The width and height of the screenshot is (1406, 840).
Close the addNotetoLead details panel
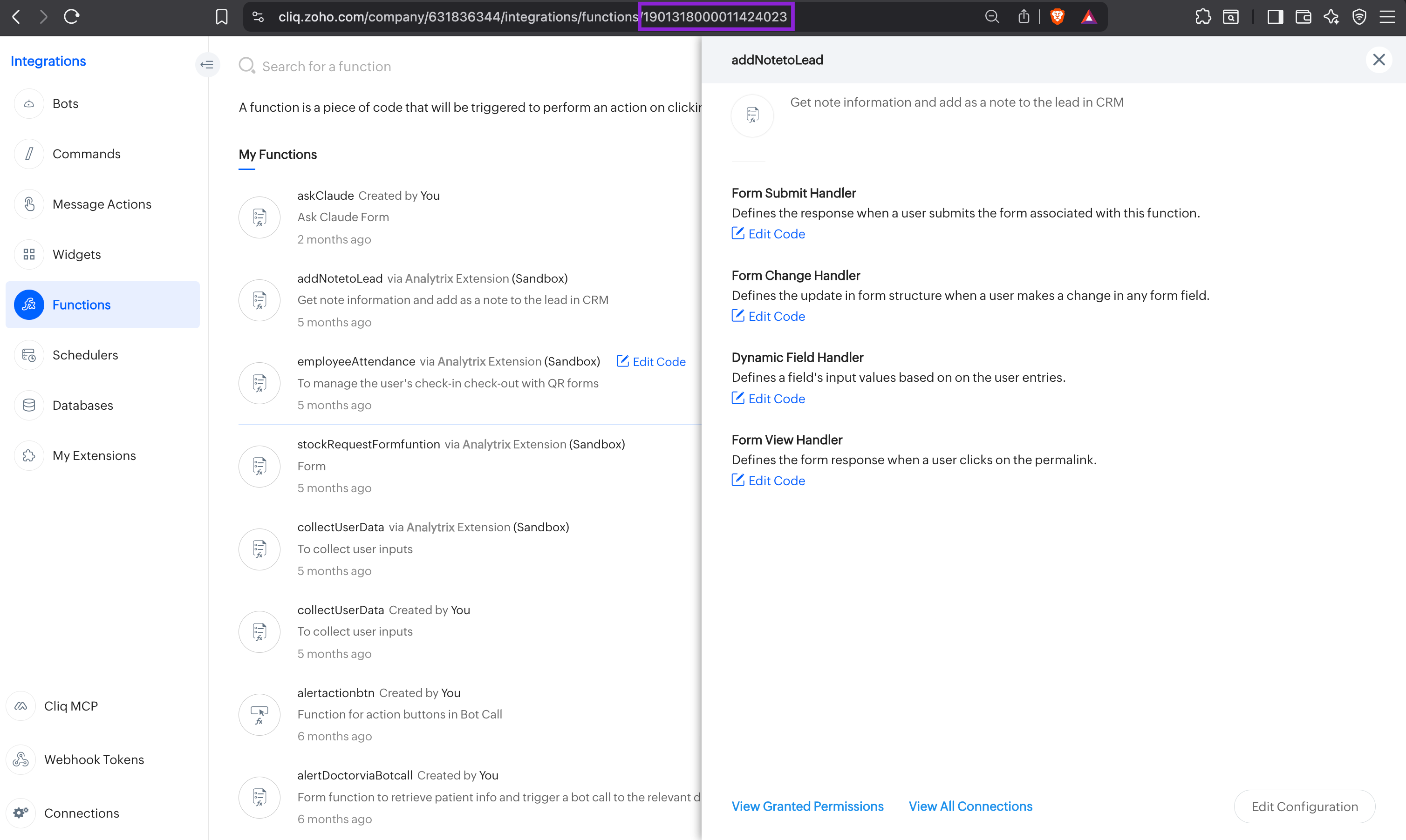(x=1379, y=60)
